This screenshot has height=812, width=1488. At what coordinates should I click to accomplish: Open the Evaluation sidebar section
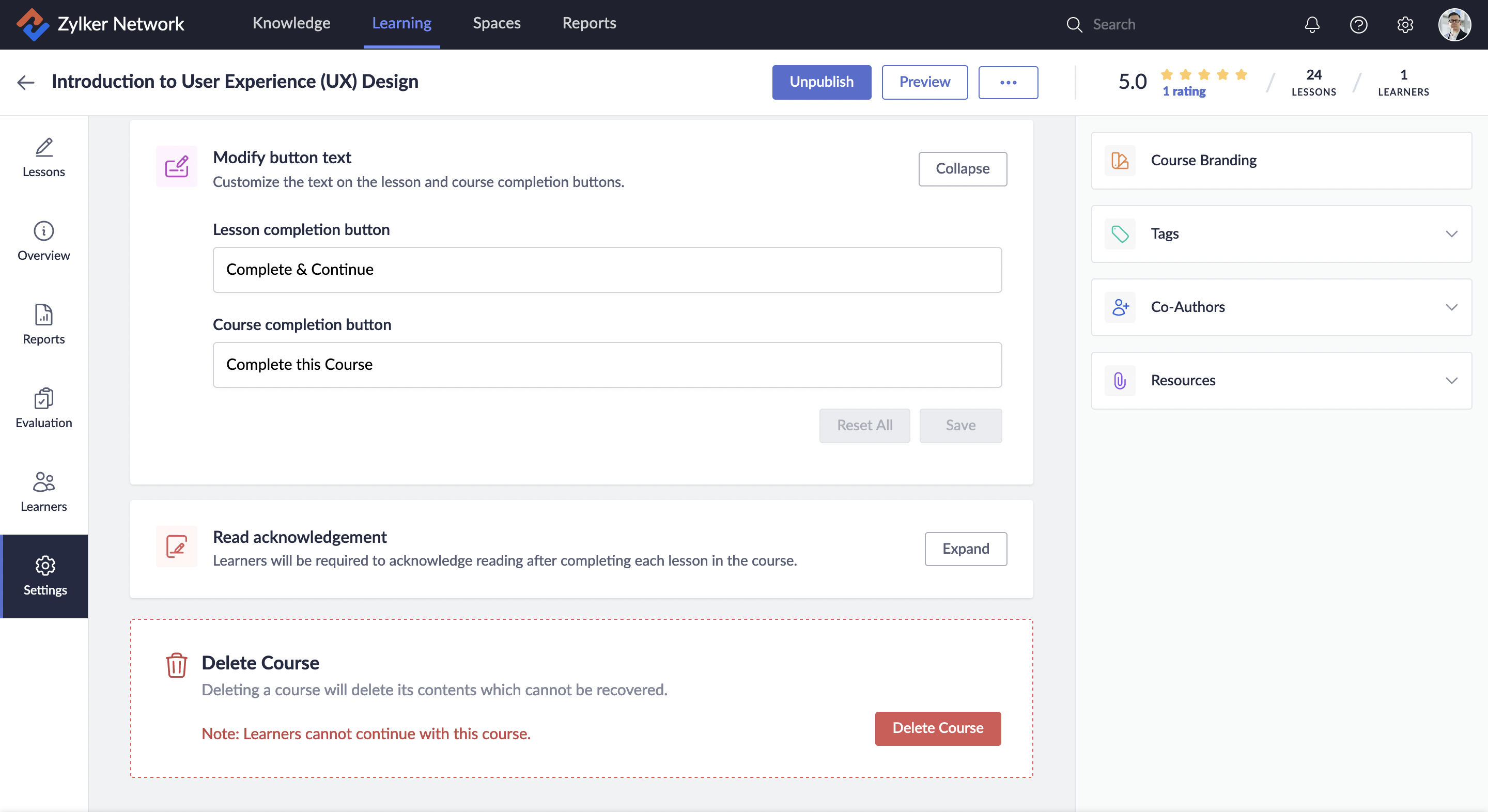tap(44, 408)
